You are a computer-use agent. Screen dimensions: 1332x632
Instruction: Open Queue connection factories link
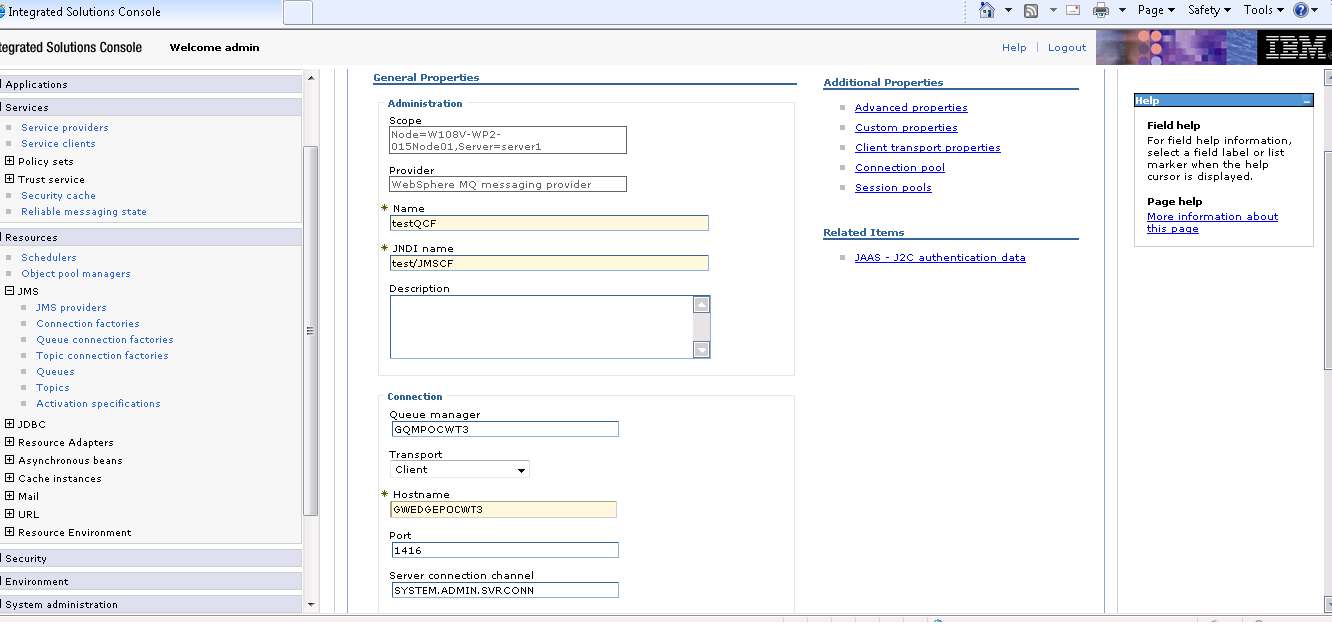pyautogui.click(x=105, y=340)
